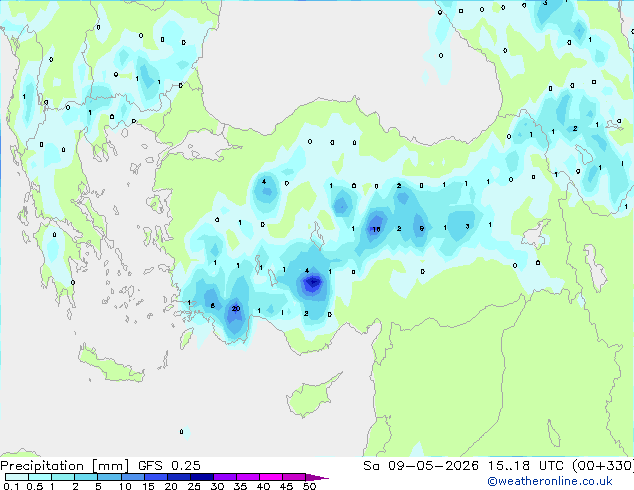Pick the 15–20 mm legend color swatch
The height and width of the screenshot is (490, 634).
(x=155, y=477)
